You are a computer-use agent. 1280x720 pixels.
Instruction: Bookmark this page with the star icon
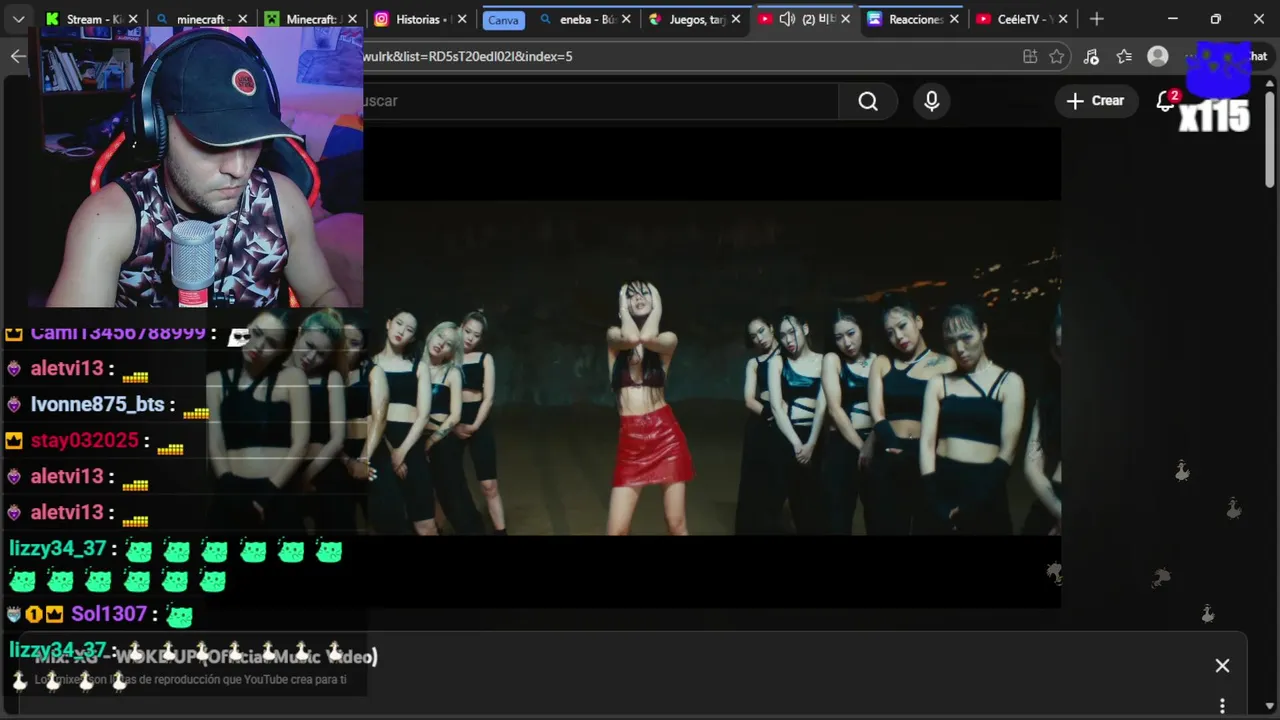coord(1056,57)
